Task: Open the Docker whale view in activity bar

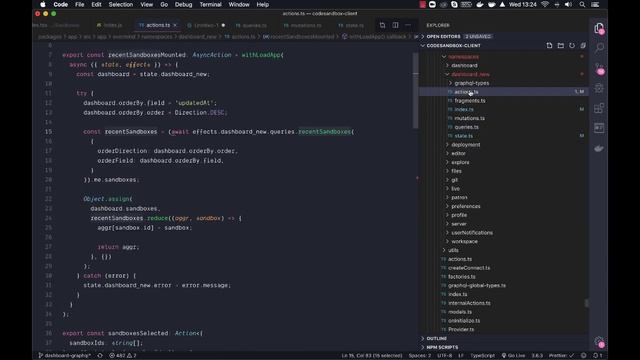Action: pyautogui.click(x=599, y=148)
